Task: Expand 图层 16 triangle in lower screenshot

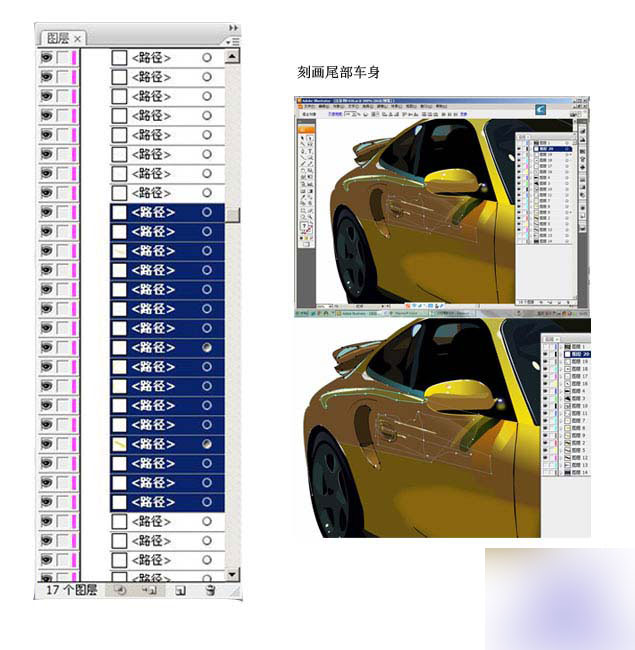Action: pos(561,383)
